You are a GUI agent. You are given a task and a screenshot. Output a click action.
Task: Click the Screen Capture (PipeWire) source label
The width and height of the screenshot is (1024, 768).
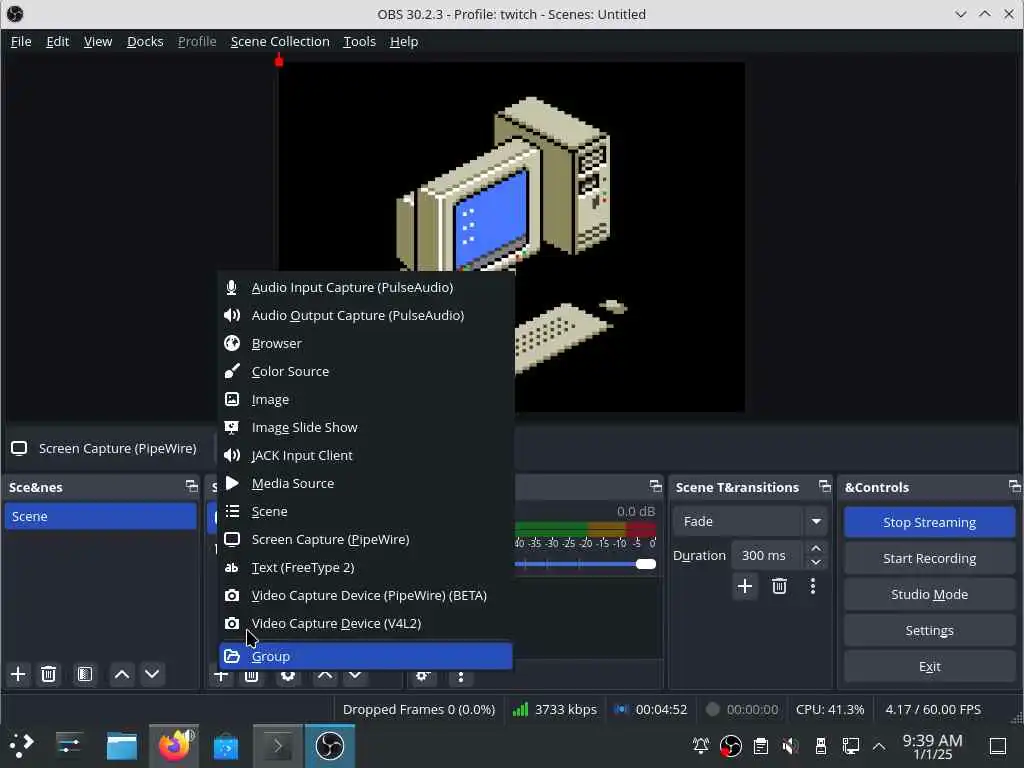click(x=118, y=449)
